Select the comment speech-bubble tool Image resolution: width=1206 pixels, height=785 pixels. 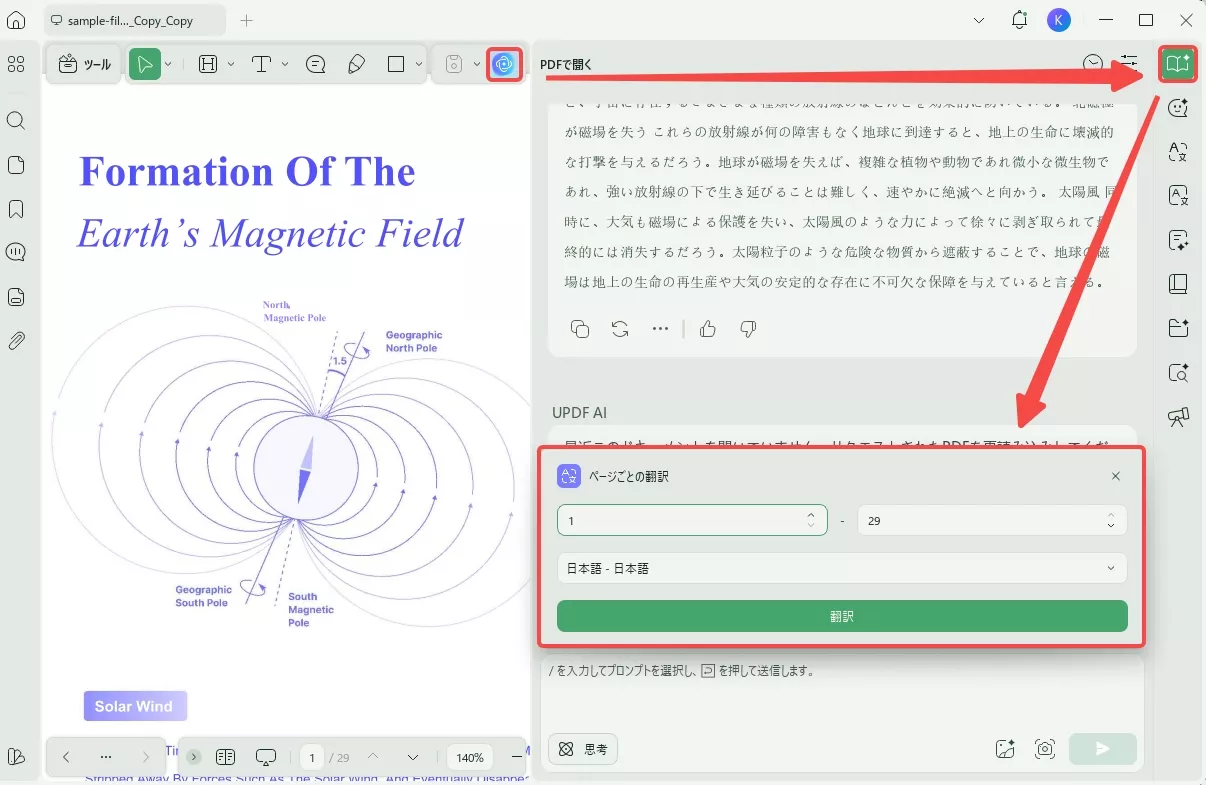point(316,63)
